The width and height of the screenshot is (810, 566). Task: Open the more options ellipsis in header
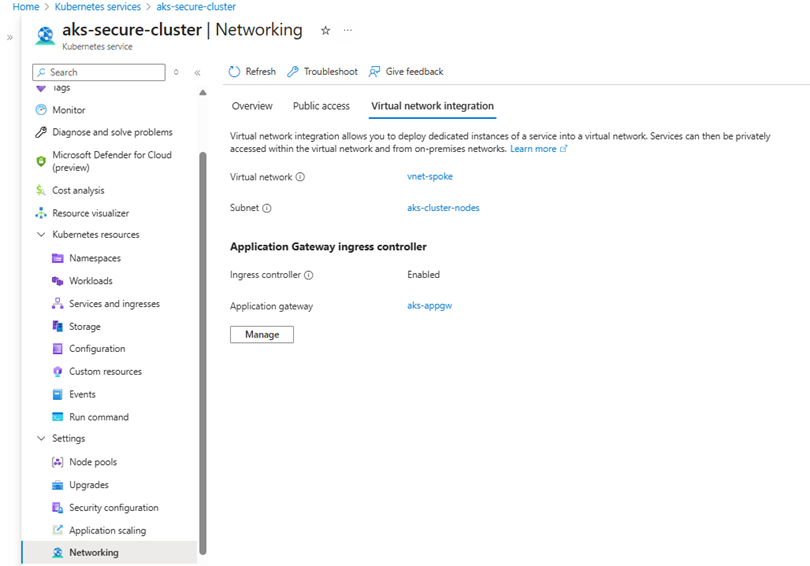(x=348, y=30)
